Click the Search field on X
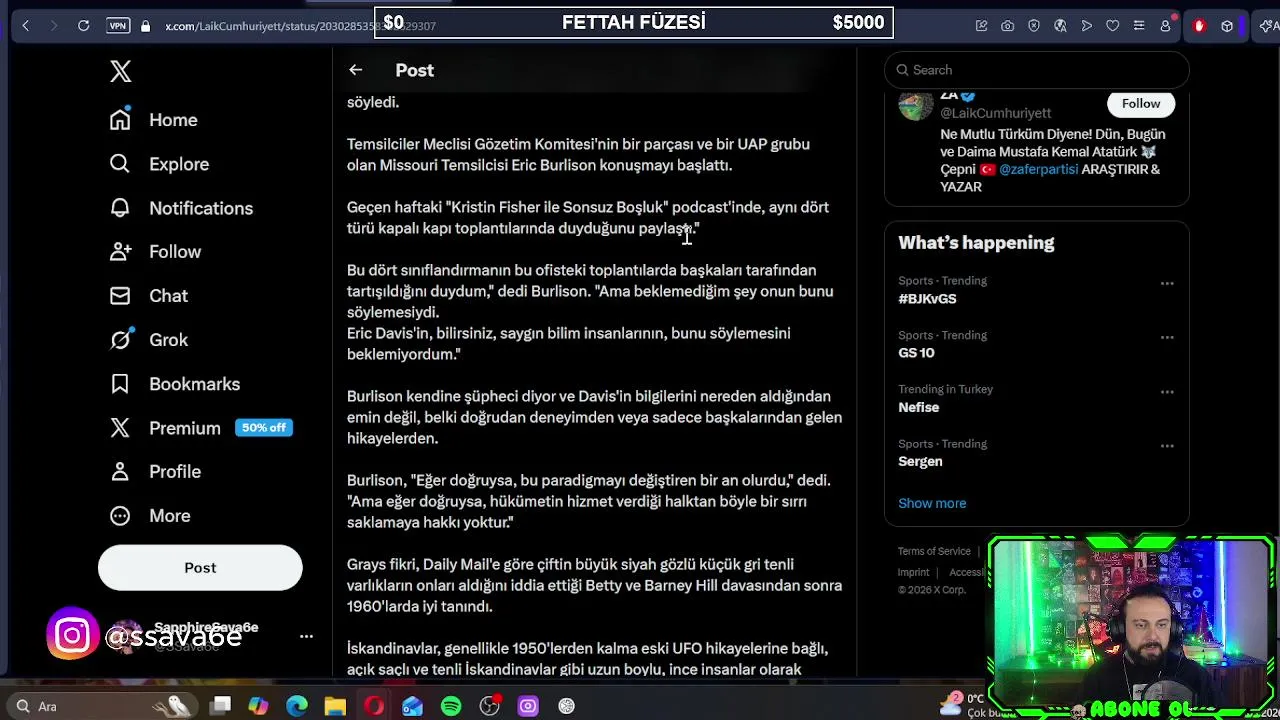Viewport: 1280px width, 720px height. (1037, 70)
